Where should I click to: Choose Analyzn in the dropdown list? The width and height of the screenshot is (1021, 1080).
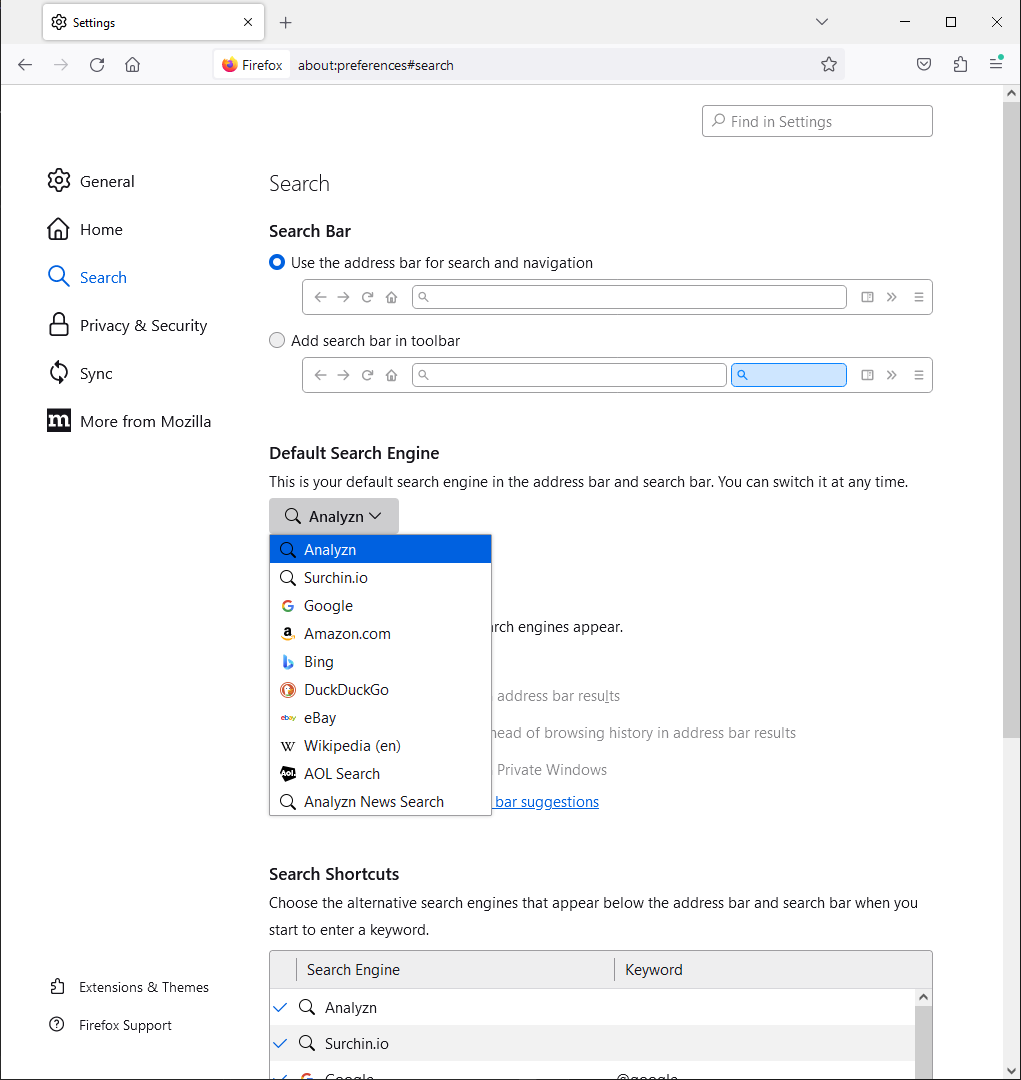(380, 550)
